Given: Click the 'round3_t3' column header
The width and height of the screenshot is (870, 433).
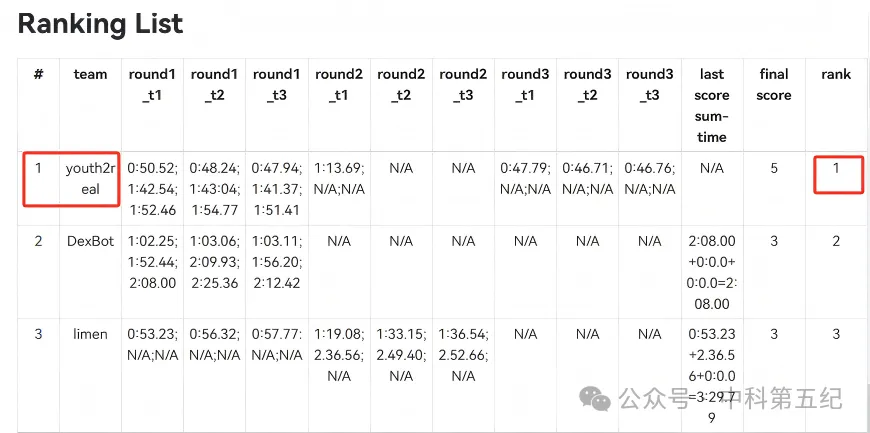Looking at the screenshot, I should coord(649,85).
